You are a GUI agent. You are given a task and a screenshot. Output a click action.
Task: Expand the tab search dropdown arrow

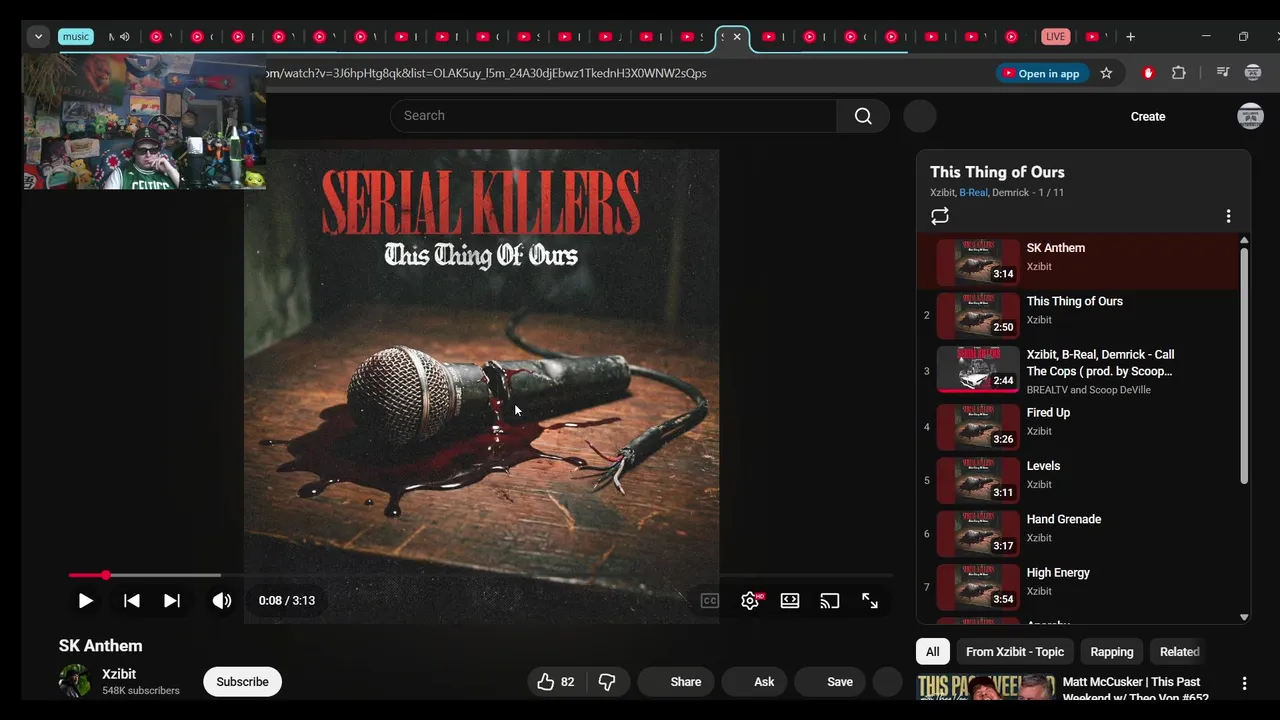pyautogui.click(x=38, y=37)
